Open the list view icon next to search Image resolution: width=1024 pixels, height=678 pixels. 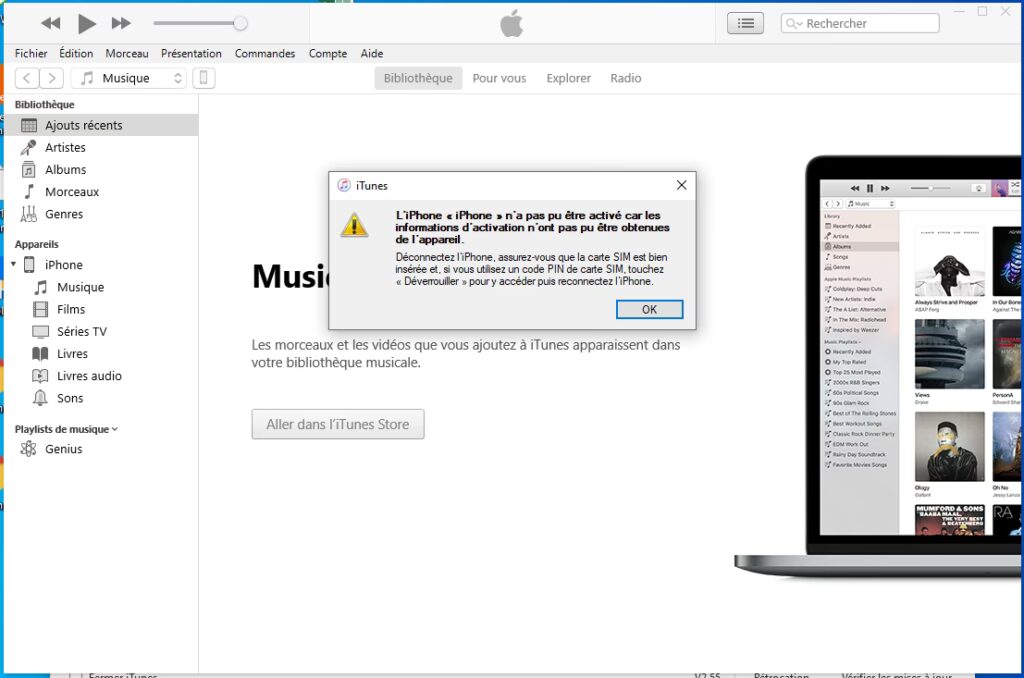745,23
